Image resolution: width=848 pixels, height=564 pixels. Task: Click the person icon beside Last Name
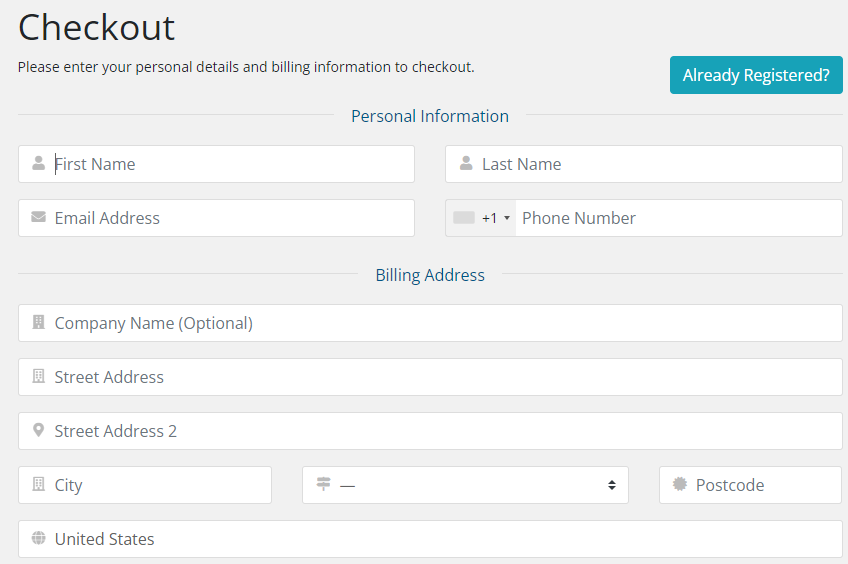click(466, 164)
